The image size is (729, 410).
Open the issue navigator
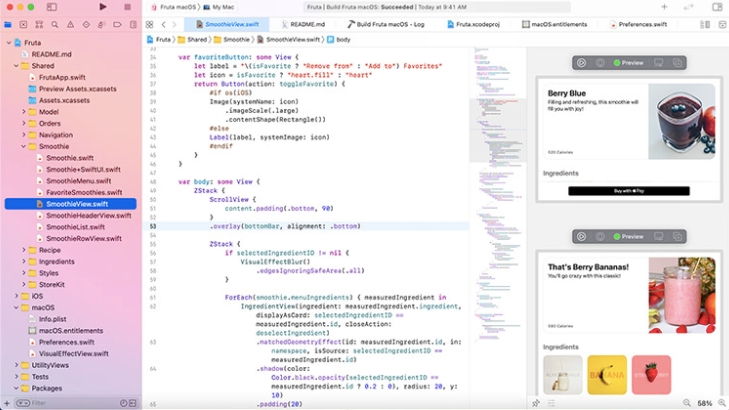click(70, 25)
